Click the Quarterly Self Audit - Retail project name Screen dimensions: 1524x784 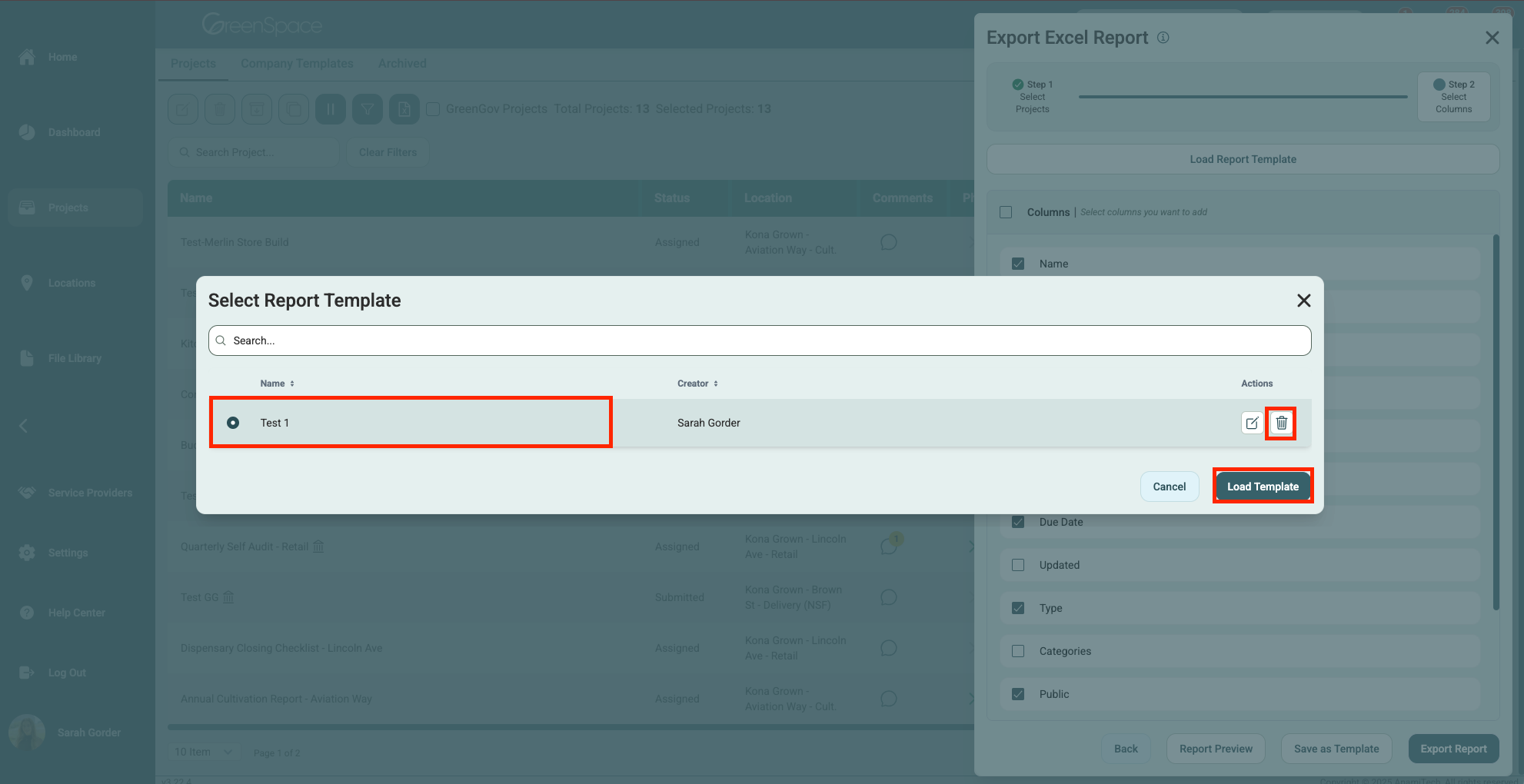(245, 546)
